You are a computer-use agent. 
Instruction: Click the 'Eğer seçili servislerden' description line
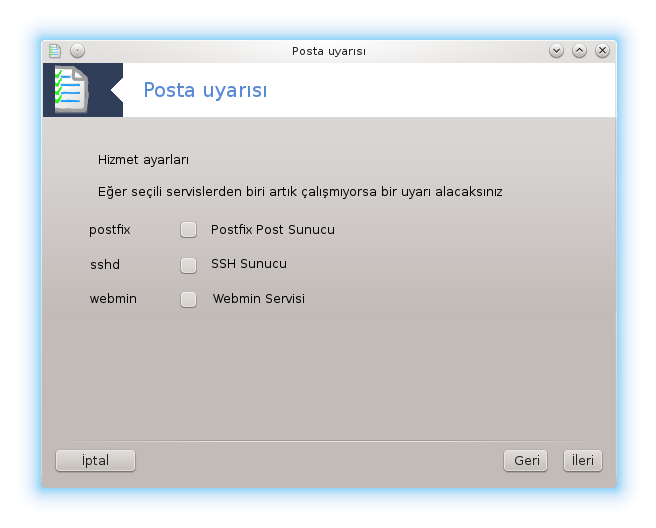click(300, 192)
